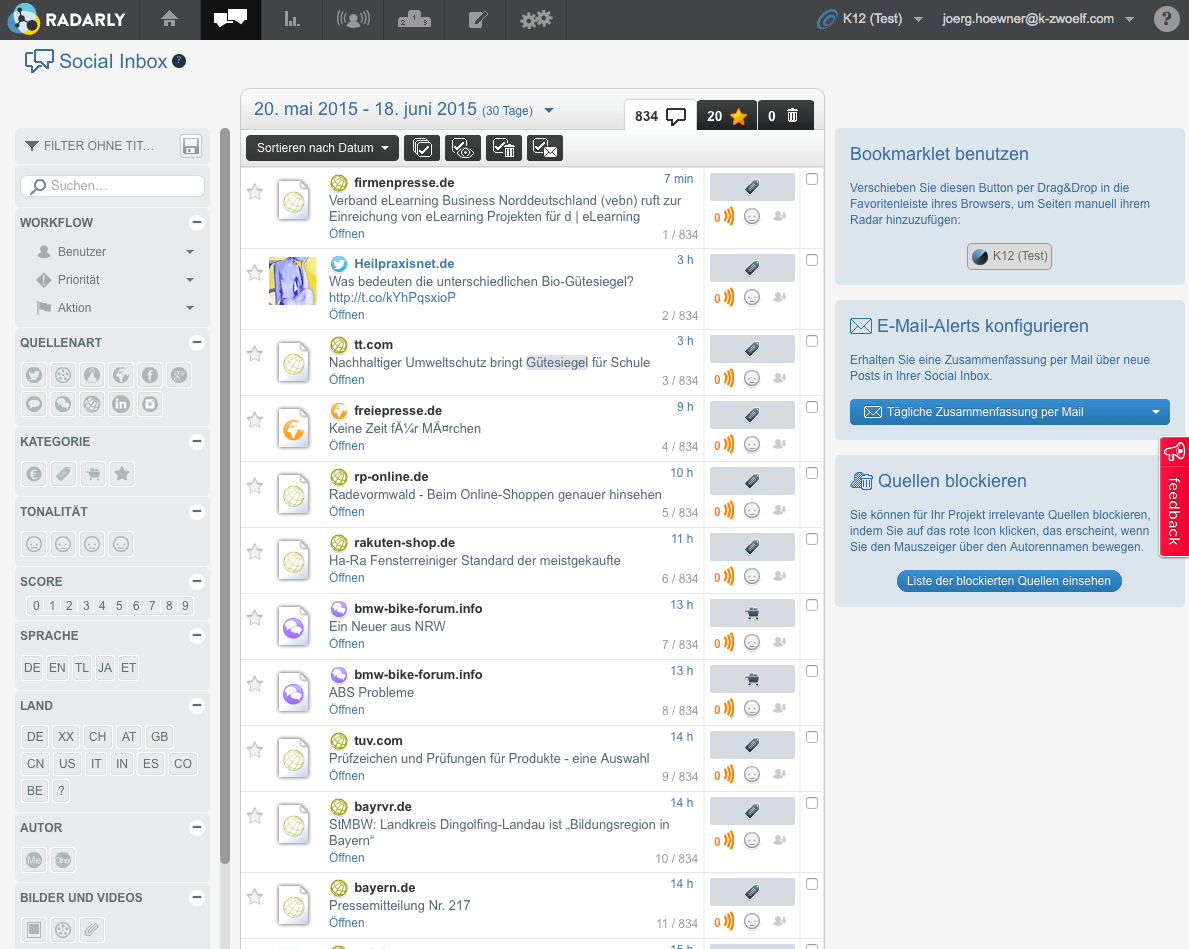
Task: Open the edit notes navigation icon
Action: (476, 19)
